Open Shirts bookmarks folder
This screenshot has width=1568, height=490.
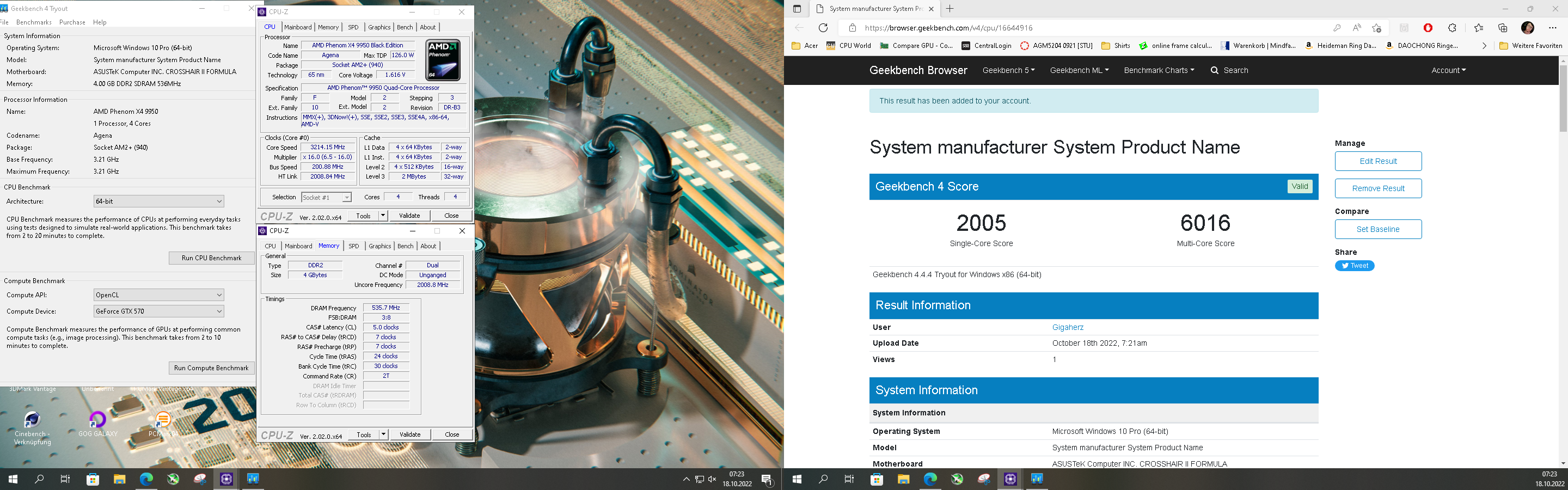(x=1116, y=46)
